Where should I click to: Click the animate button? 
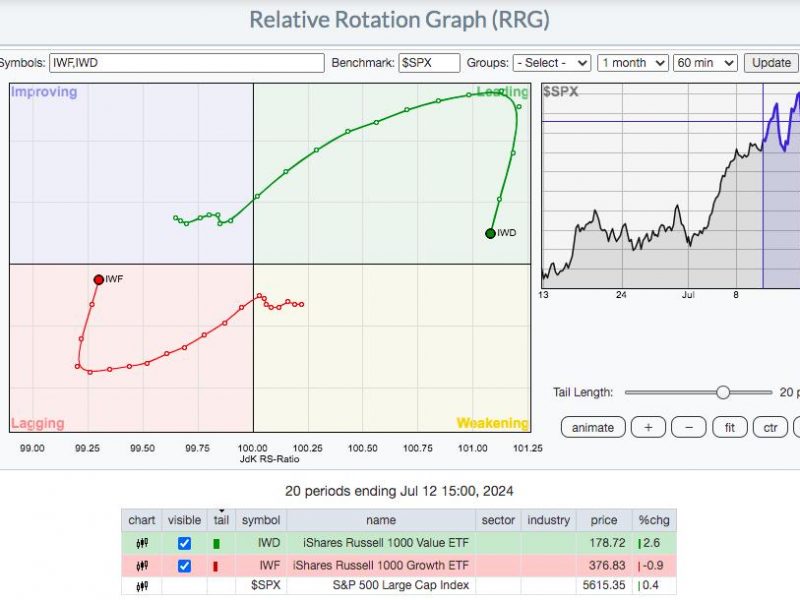(593, 428)
